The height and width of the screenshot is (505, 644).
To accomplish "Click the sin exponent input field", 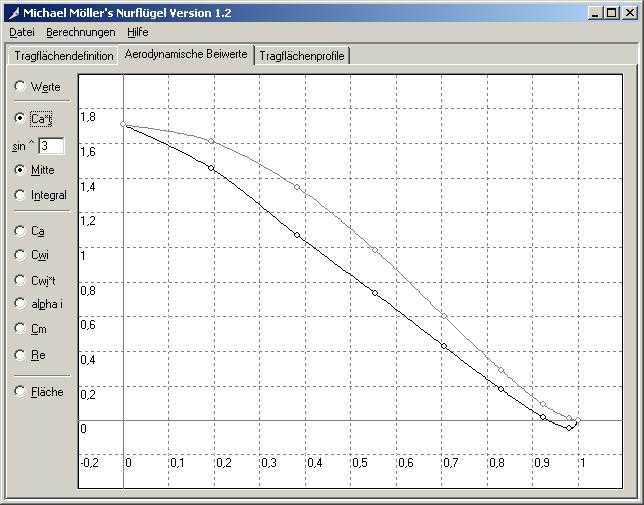I will [x=51, y=146].
